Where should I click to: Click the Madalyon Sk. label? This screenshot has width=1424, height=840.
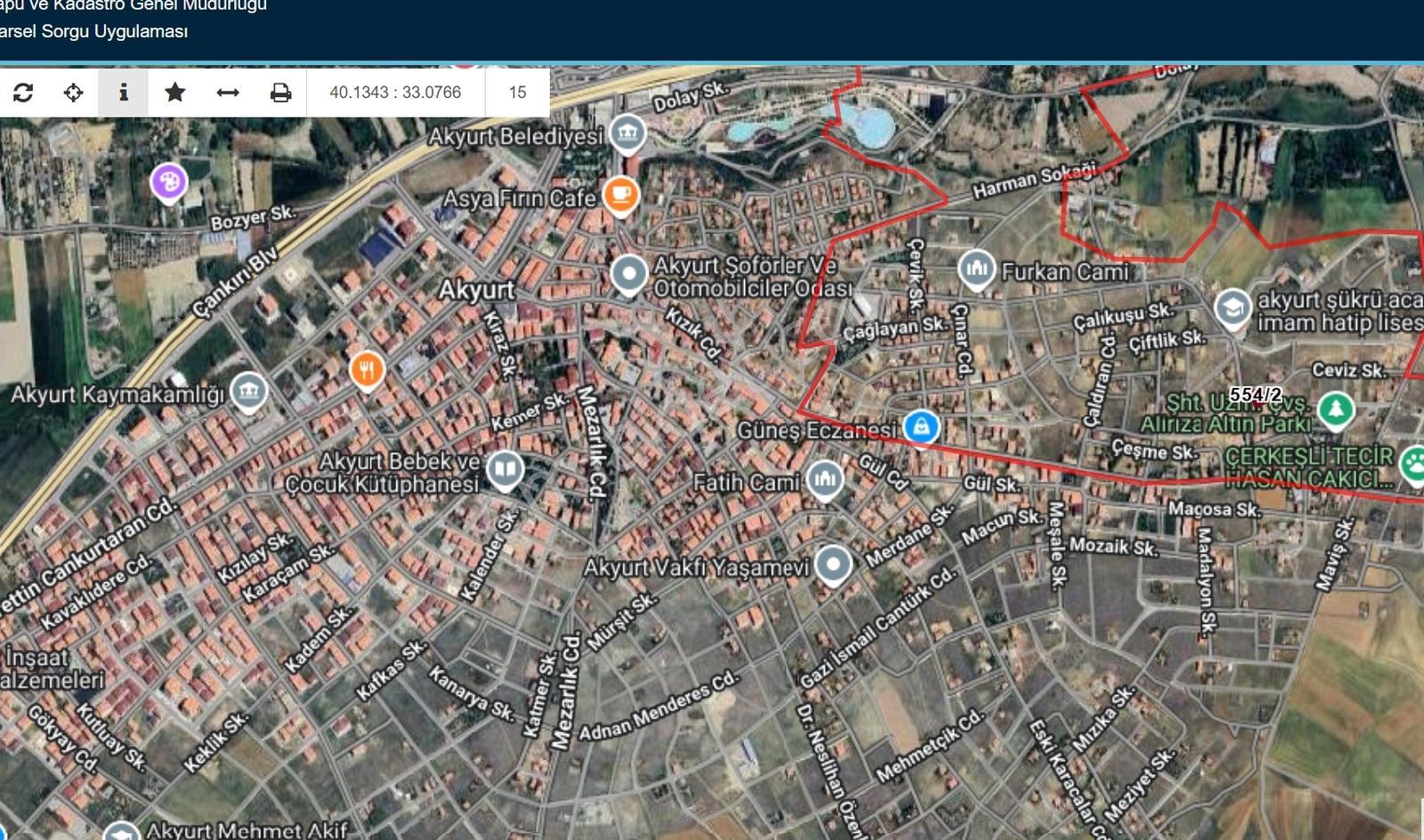1205,582
